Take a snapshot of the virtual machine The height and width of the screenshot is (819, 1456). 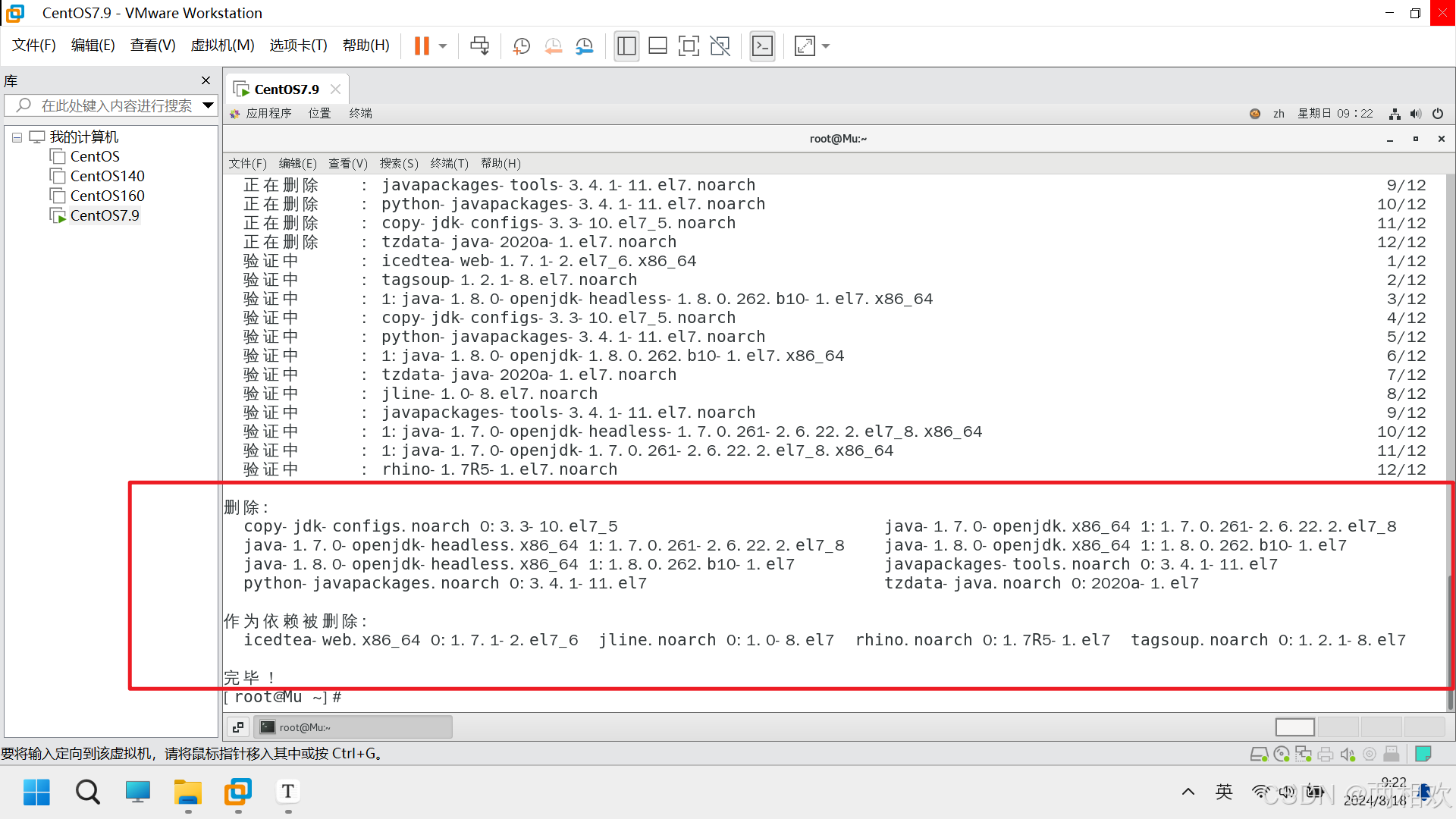(x=522, y=46)
